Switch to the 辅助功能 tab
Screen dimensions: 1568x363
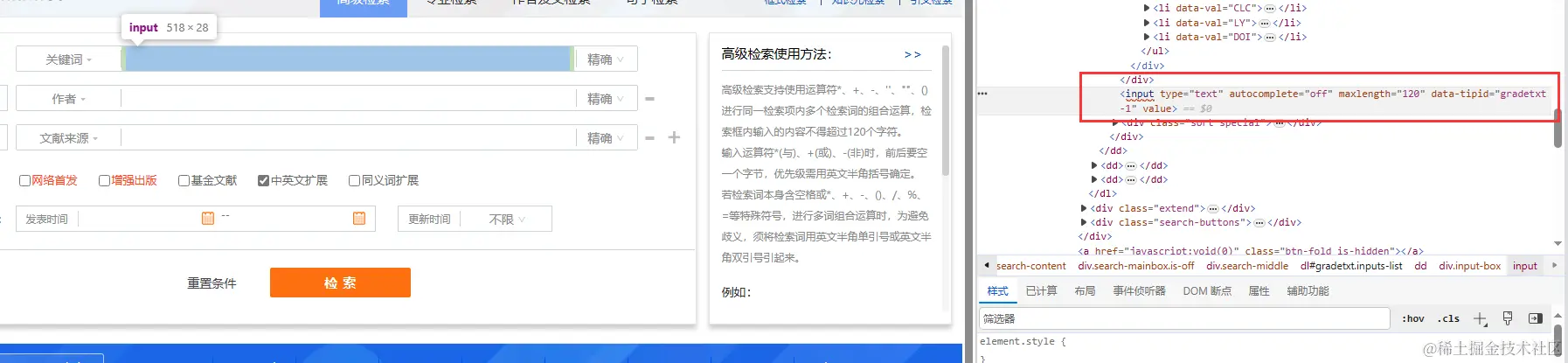pyautogui.click(x=1308, y=291)
